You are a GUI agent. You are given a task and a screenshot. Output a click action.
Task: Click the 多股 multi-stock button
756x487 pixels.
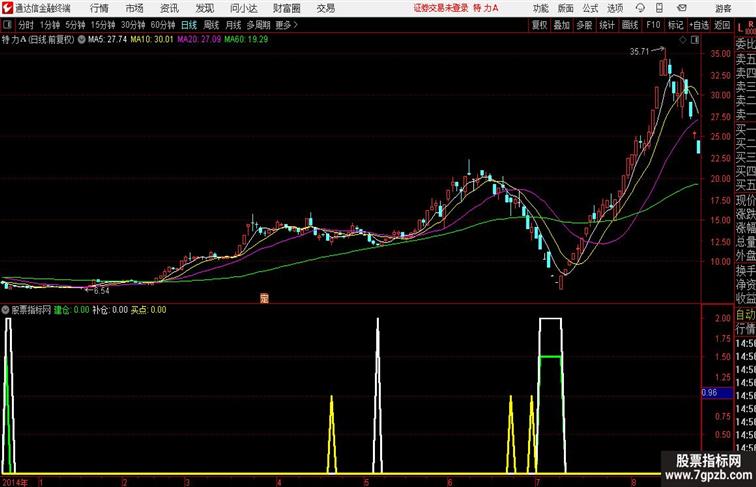coord(584,25)
